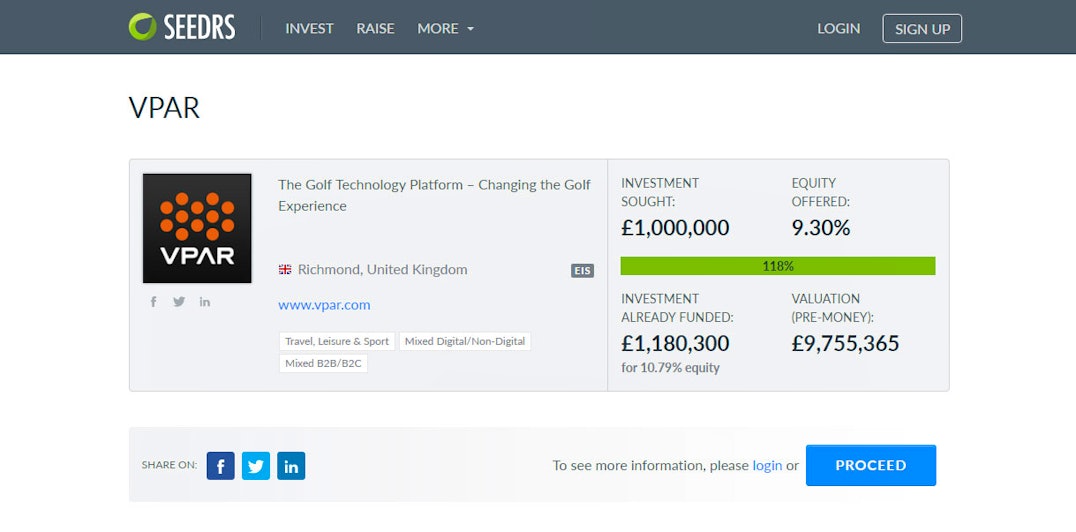Screen dimensions: 1076x532
Task: Share on Facebook using blue button
Action: (220, 466)
